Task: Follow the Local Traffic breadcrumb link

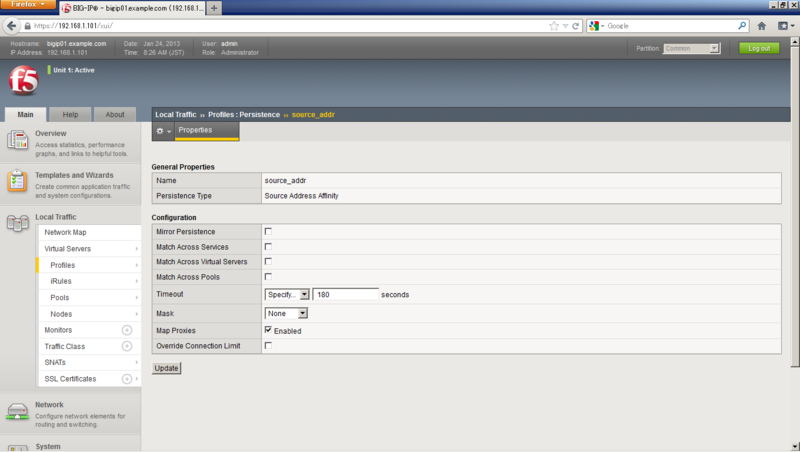Action: coord(176,115)
